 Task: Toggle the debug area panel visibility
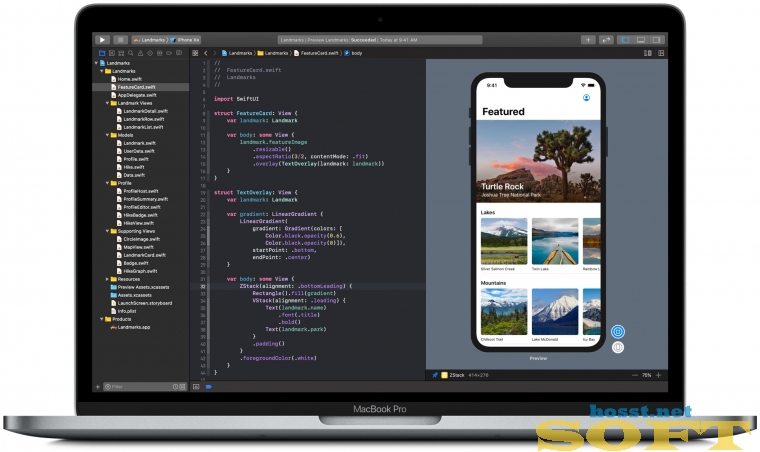click(x=641, y=40)
